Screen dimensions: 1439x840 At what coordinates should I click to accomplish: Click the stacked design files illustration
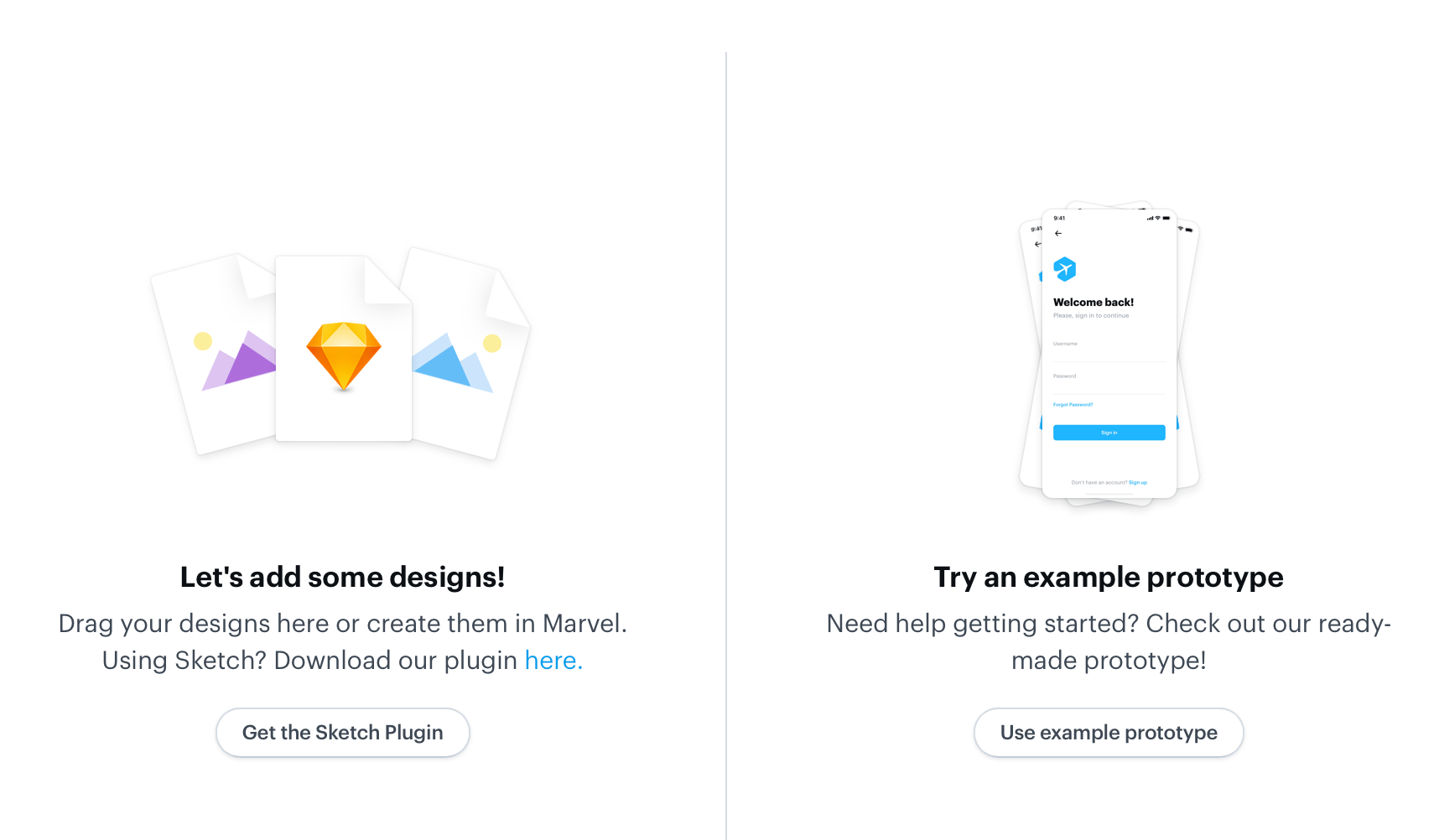point(342,352)
